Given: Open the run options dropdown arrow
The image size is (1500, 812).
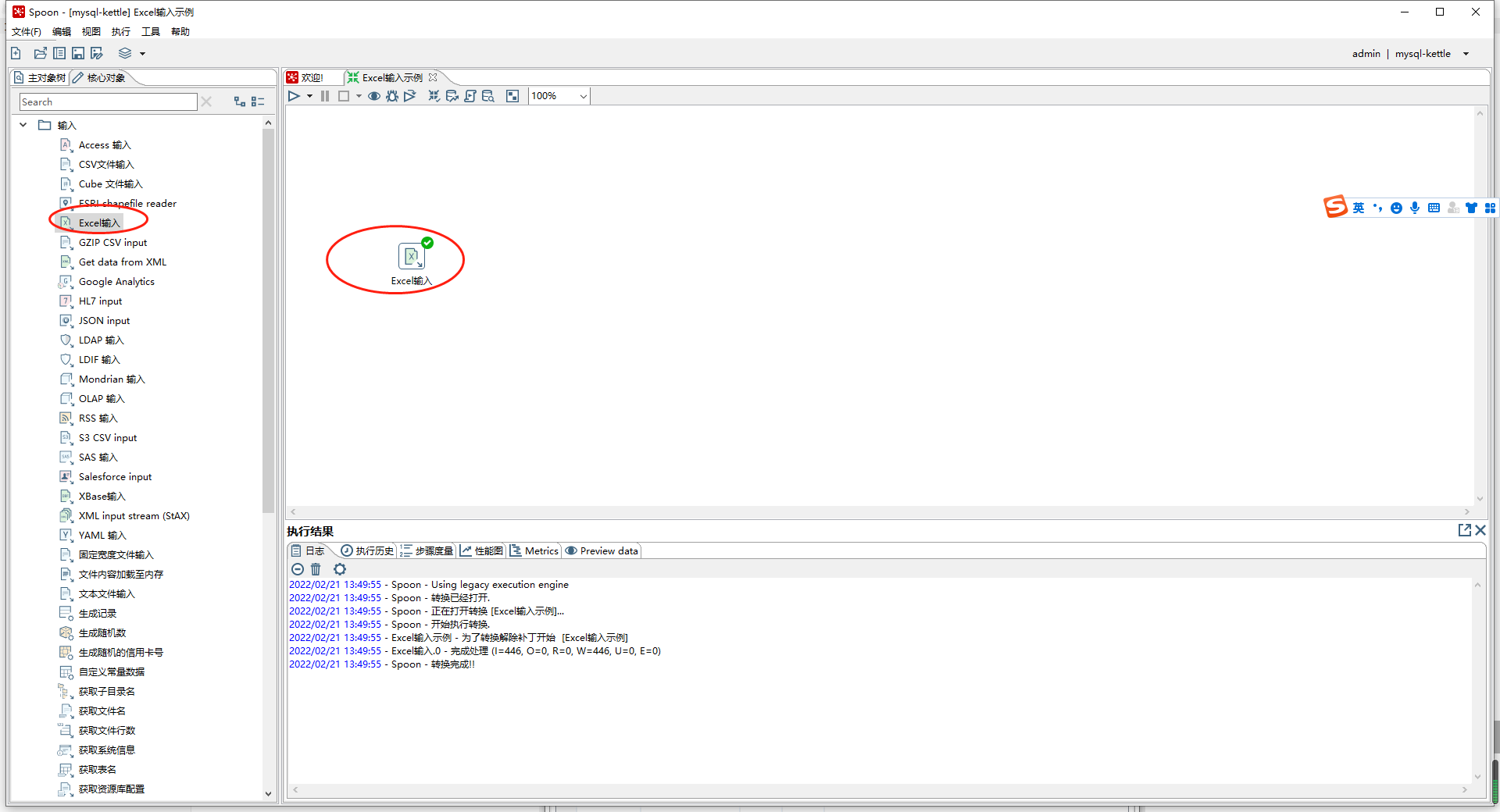Looking at the screenshot, I should pyautogui.click(x=309, y=96).
